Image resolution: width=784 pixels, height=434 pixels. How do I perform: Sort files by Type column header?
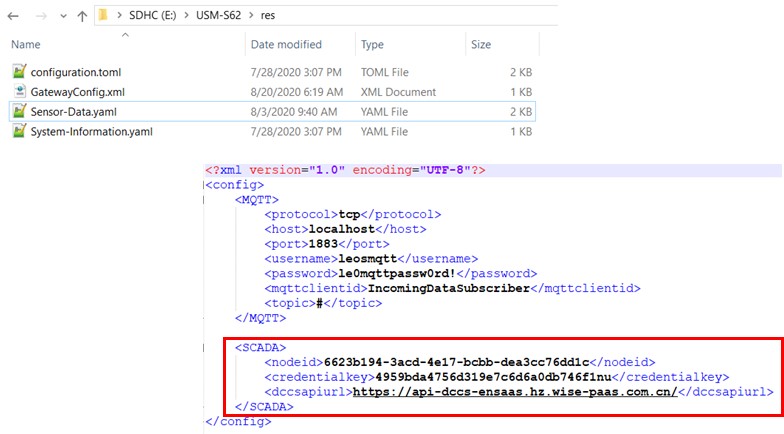373,45
